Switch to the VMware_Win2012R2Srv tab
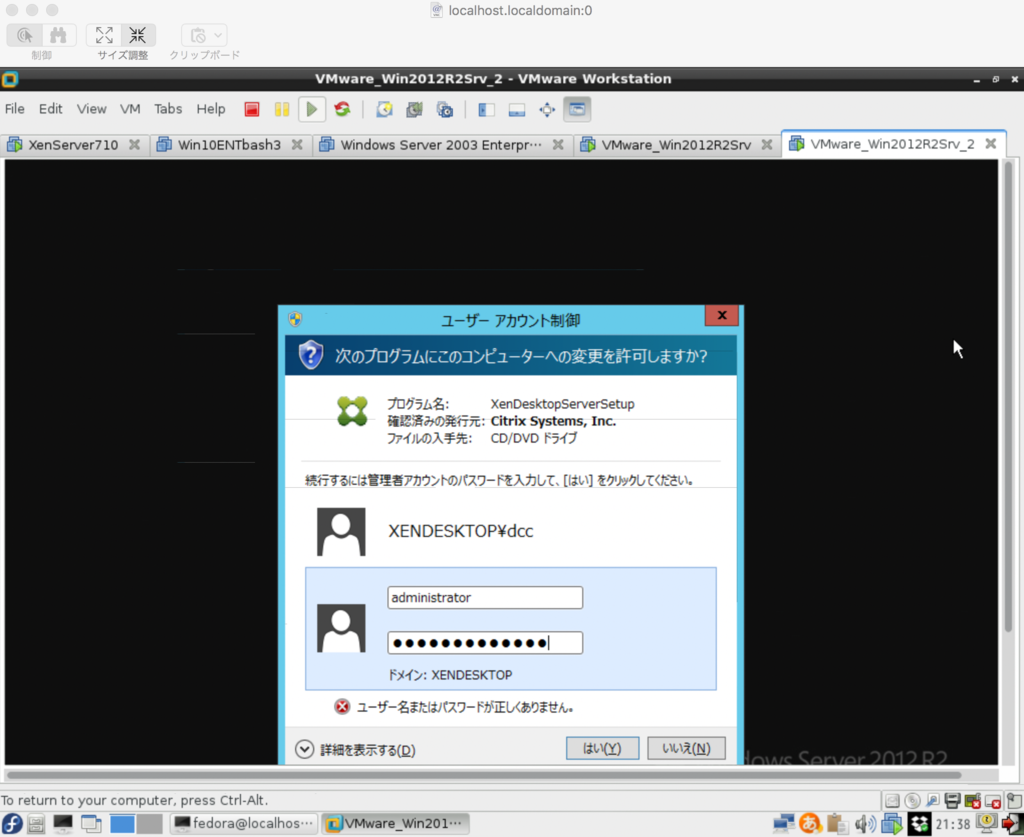Viewport: 1024px width, 837px height. [x=676, y=145]
